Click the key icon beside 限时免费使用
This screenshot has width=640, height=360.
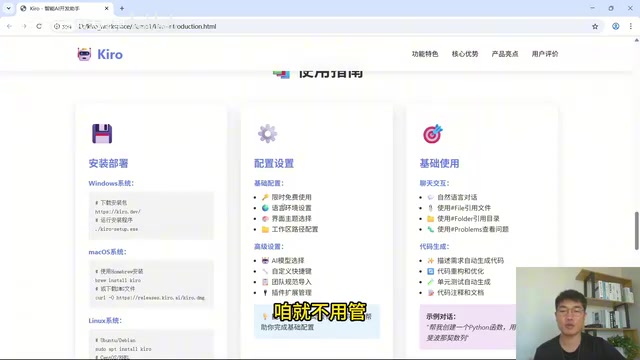coord(265,197)
